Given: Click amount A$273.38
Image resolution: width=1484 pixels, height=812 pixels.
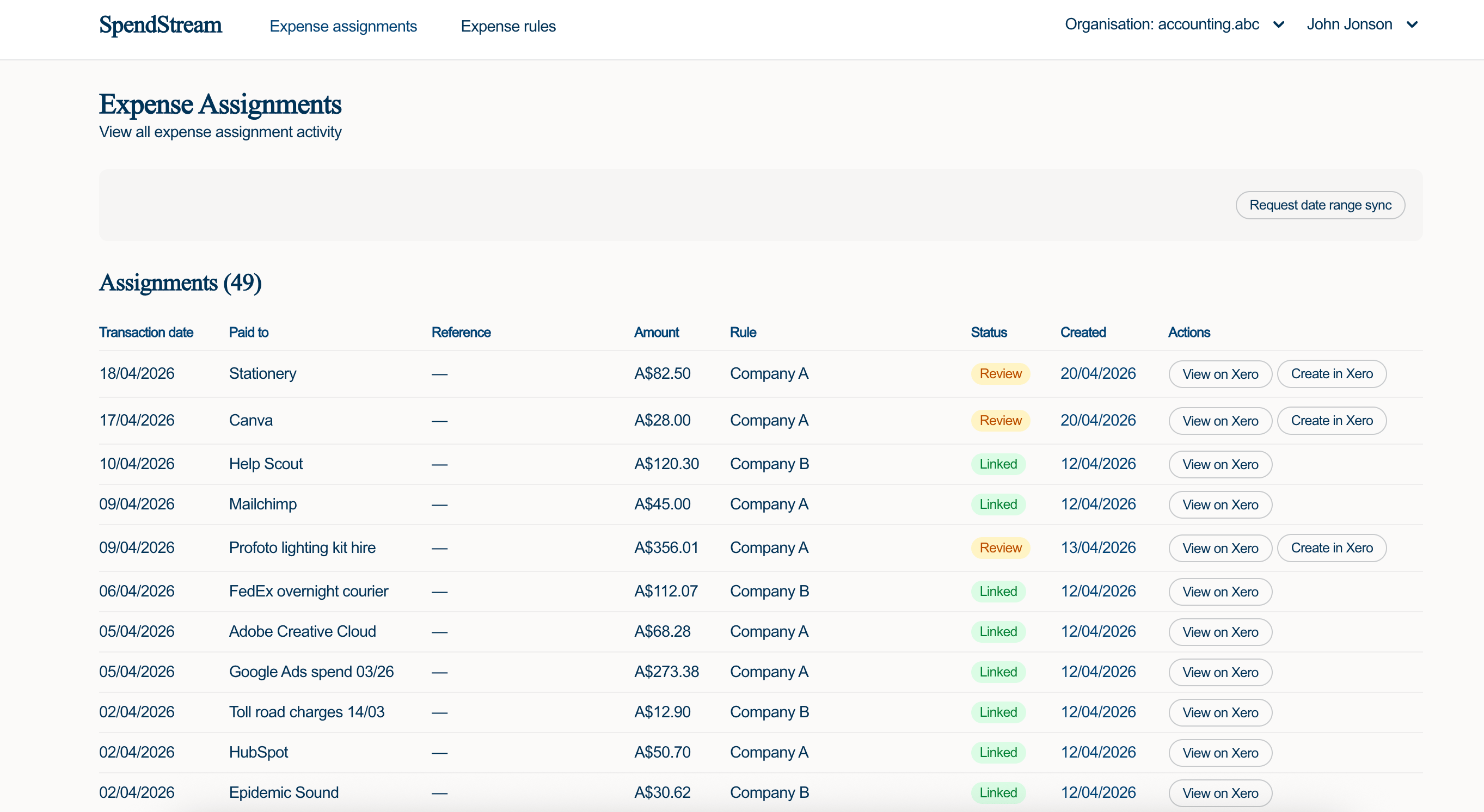Looking at the screenshot, I should (x=666, y=672).
